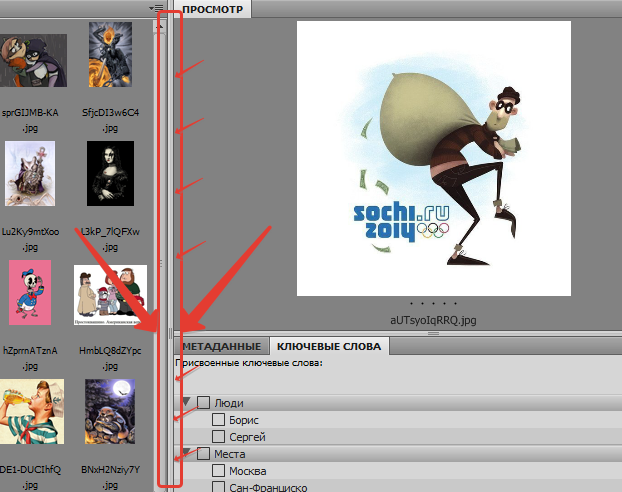
Task: Select the hZprrnATznA.jpg duck skeleton thumbnail
Action: point(30,291)
